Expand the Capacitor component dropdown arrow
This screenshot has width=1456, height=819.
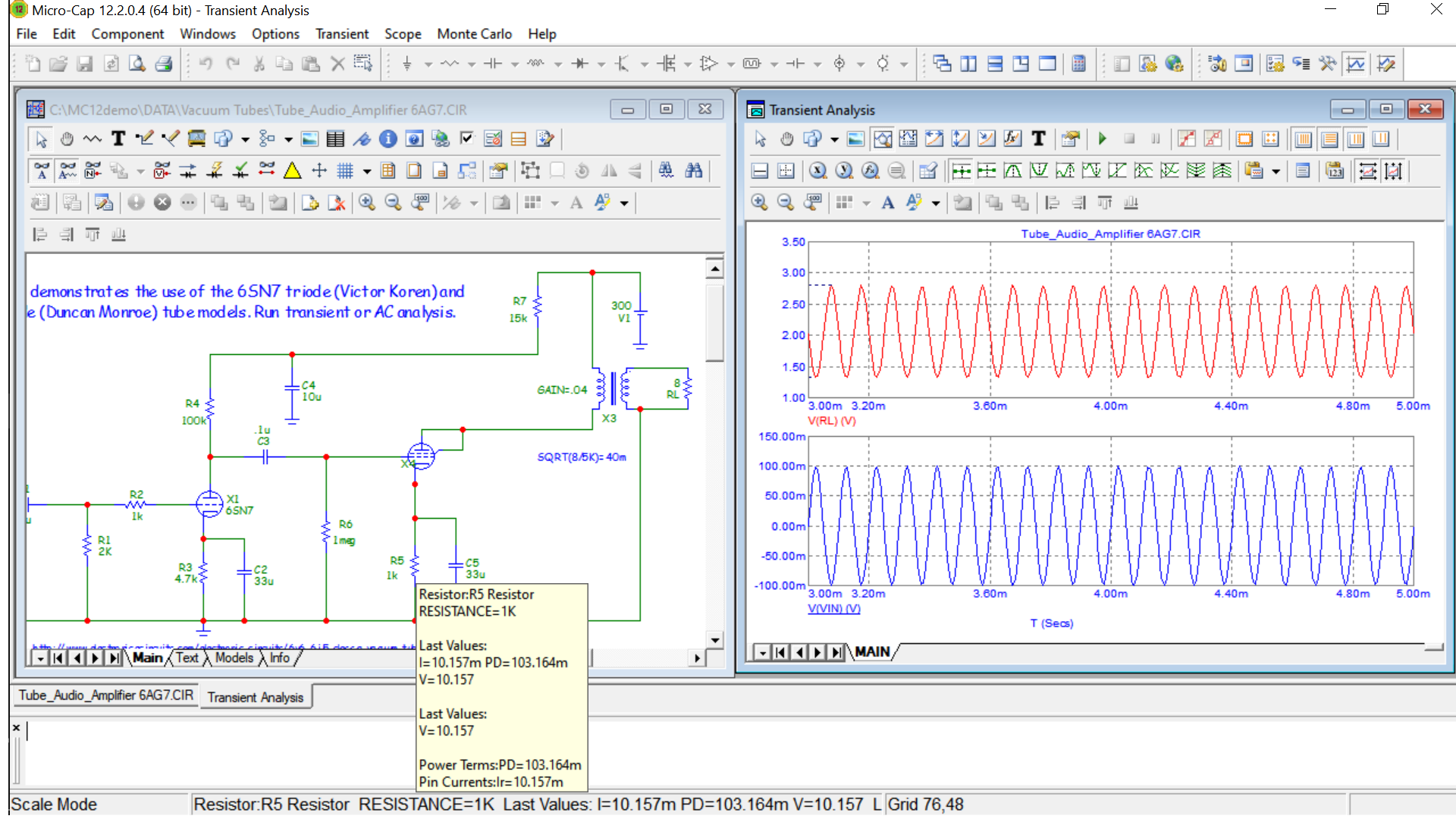coord(515,64)
